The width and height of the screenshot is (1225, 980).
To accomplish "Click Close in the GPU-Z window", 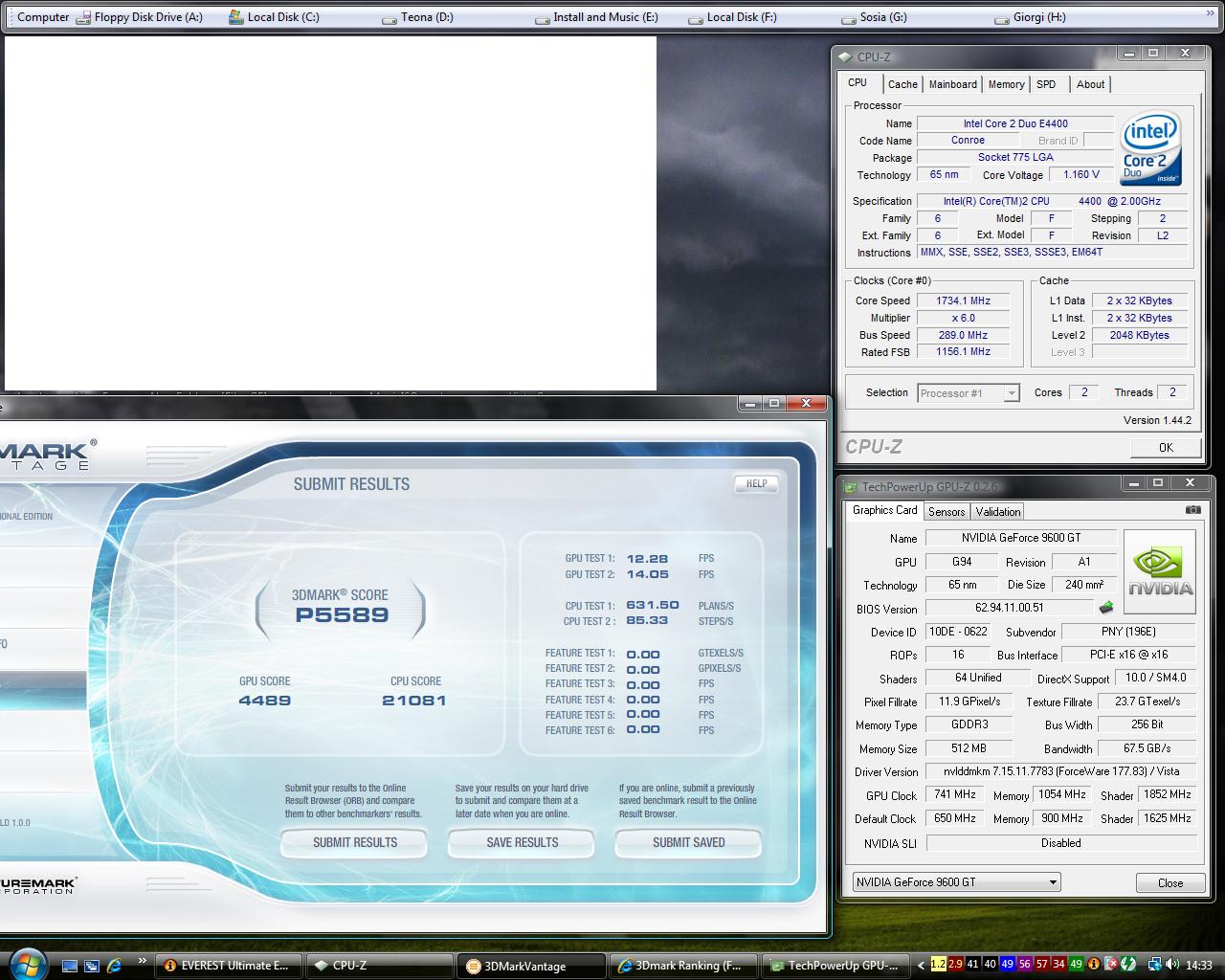I will 1169,882.
